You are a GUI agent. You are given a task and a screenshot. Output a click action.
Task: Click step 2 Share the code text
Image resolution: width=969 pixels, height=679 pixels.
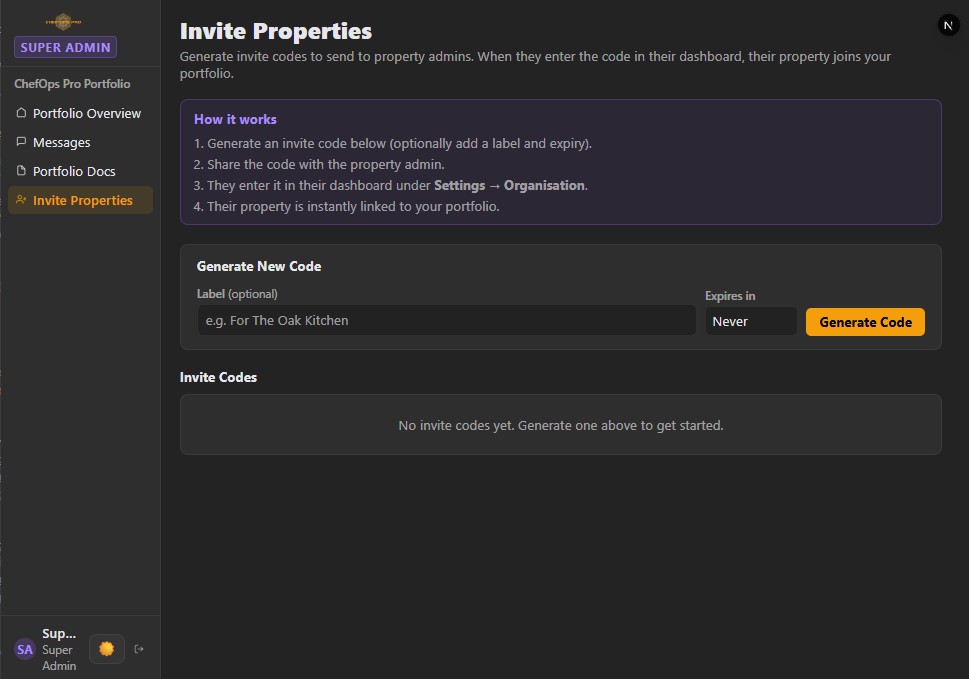click(x=319, y=164)
